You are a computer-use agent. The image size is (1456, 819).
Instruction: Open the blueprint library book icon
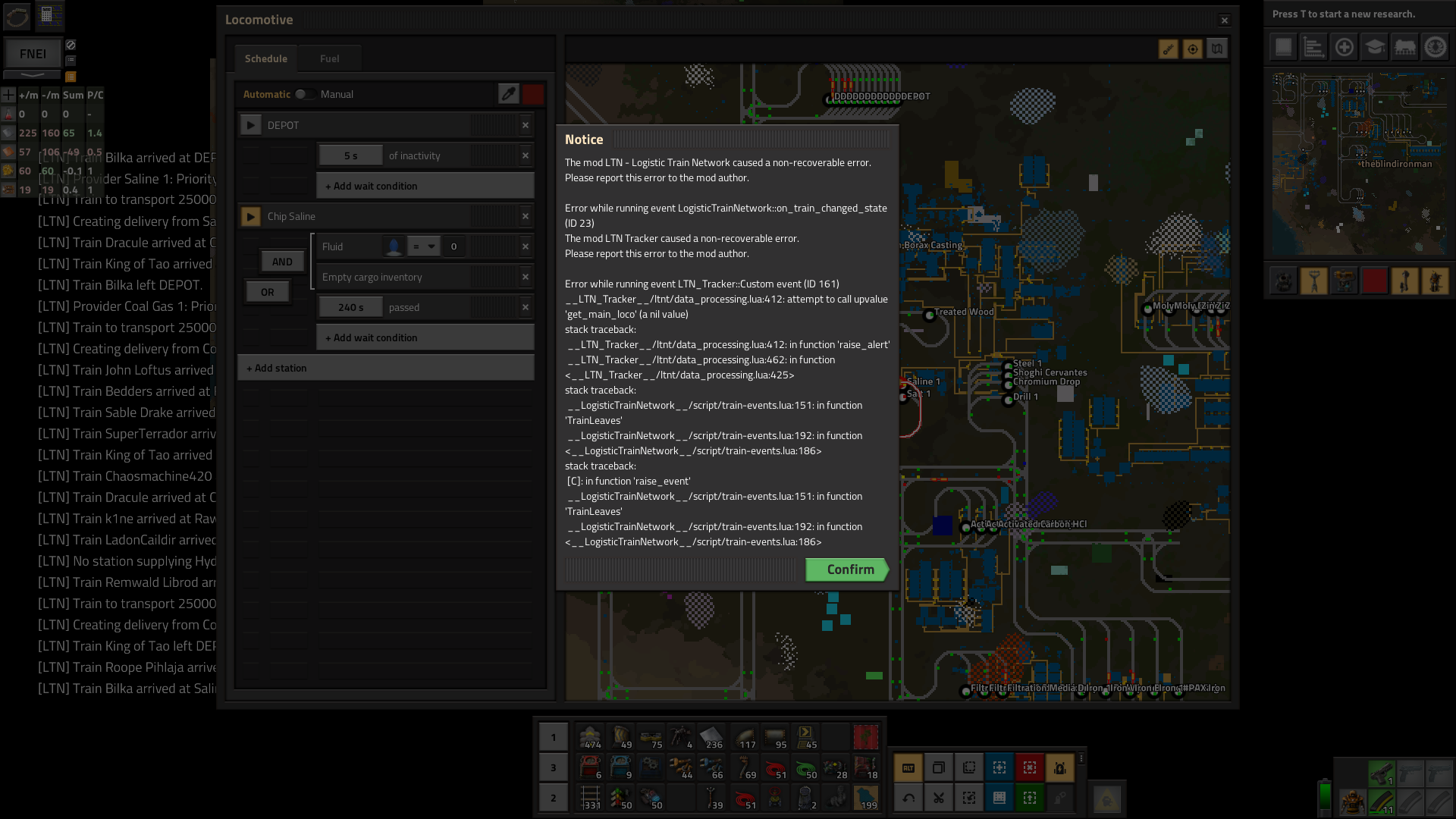[1283, 47]
